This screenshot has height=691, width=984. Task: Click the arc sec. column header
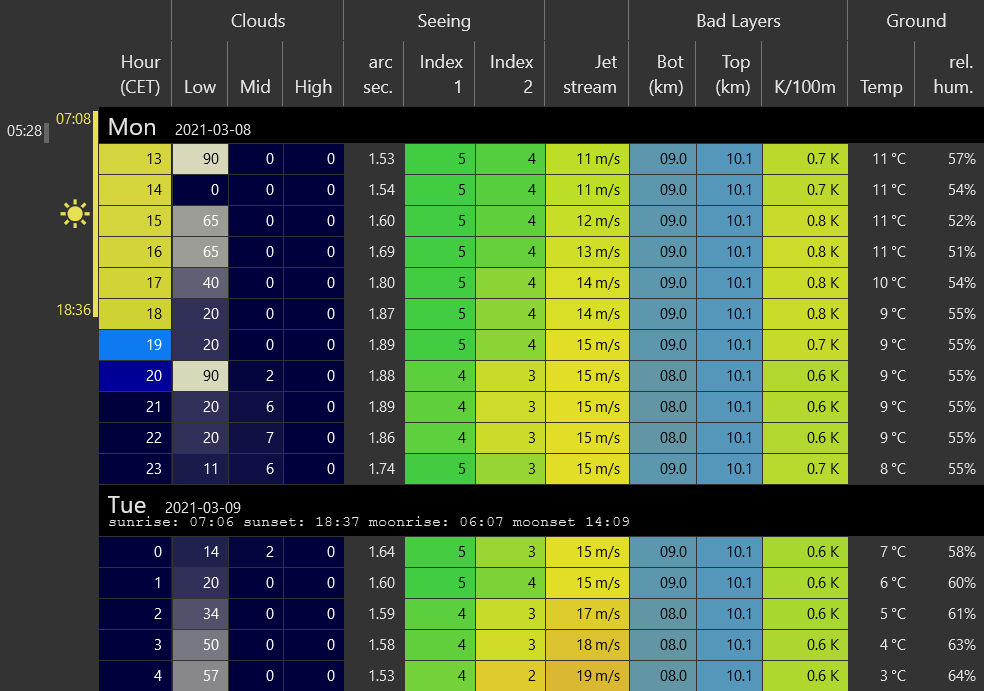pyautogui.click(x=377, y=74)
